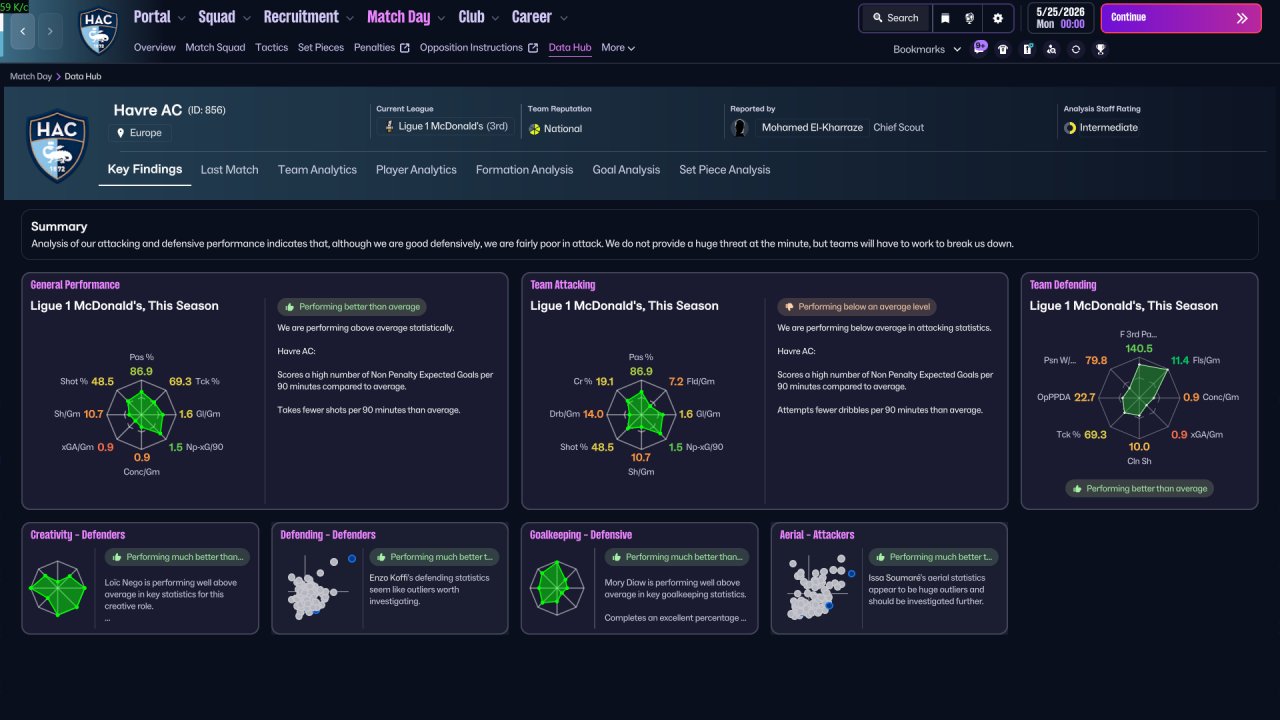Click the Ligue 1 league icon
Viewport: 1280px width, 720px height.
coord(389,127)
